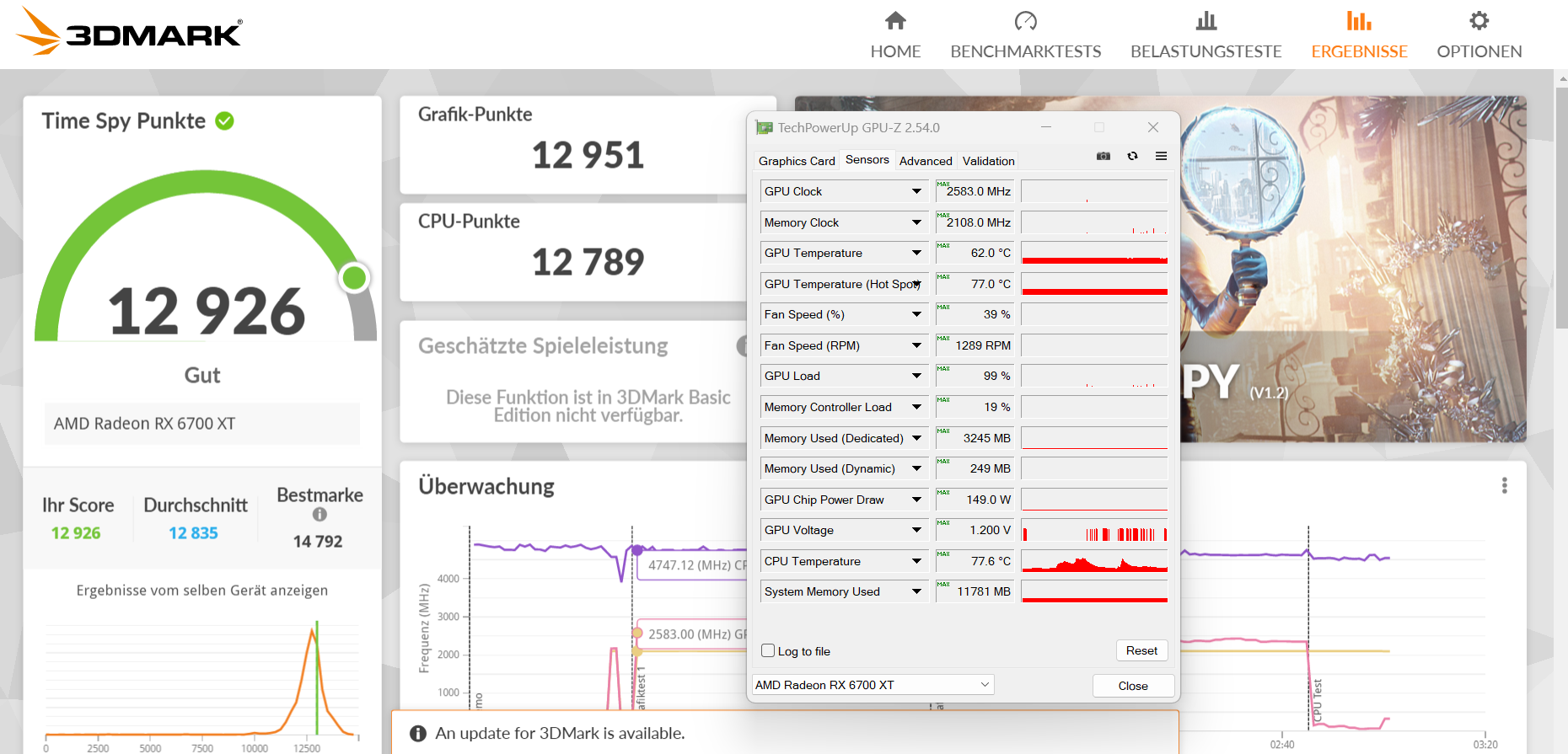Click the Grafik-Punkte score 12 951
Screen dimensions: 1568x754
tap(588, 155)
